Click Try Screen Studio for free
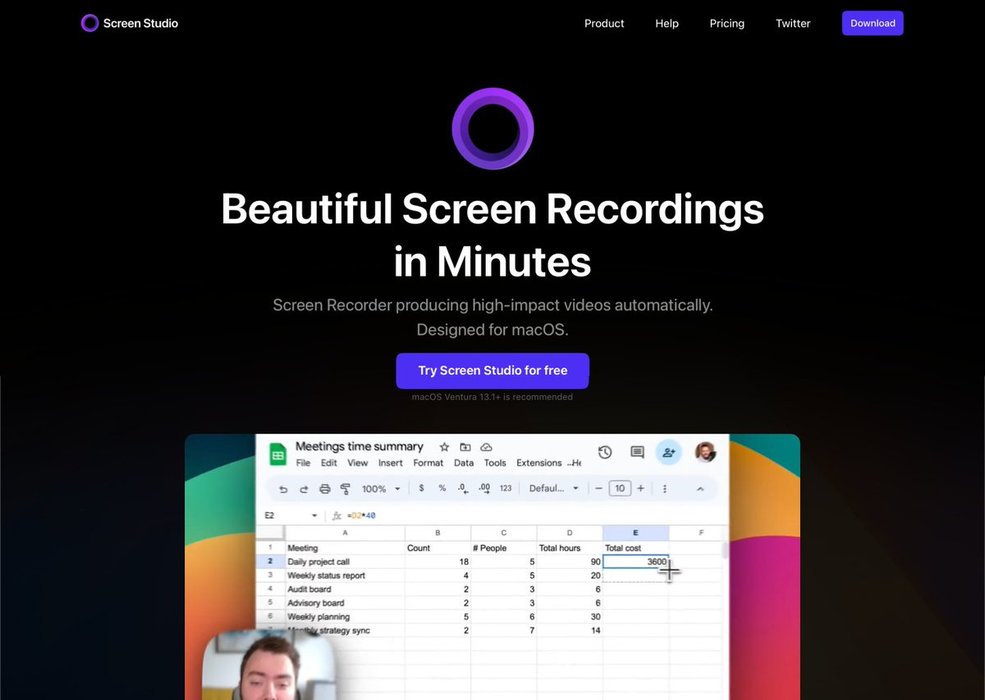 [x=492, y=370]
